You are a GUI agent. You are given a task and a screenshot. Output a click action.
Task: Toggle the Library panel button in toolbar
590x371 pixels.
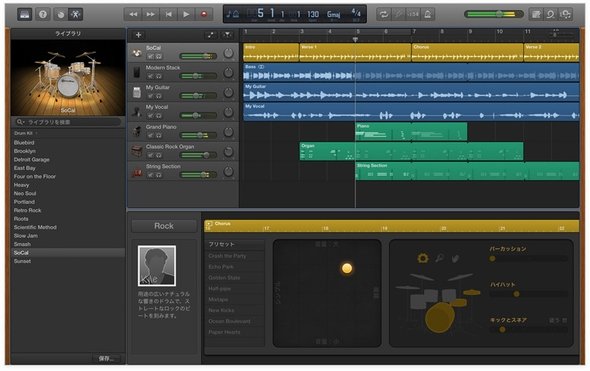point(24,14)
